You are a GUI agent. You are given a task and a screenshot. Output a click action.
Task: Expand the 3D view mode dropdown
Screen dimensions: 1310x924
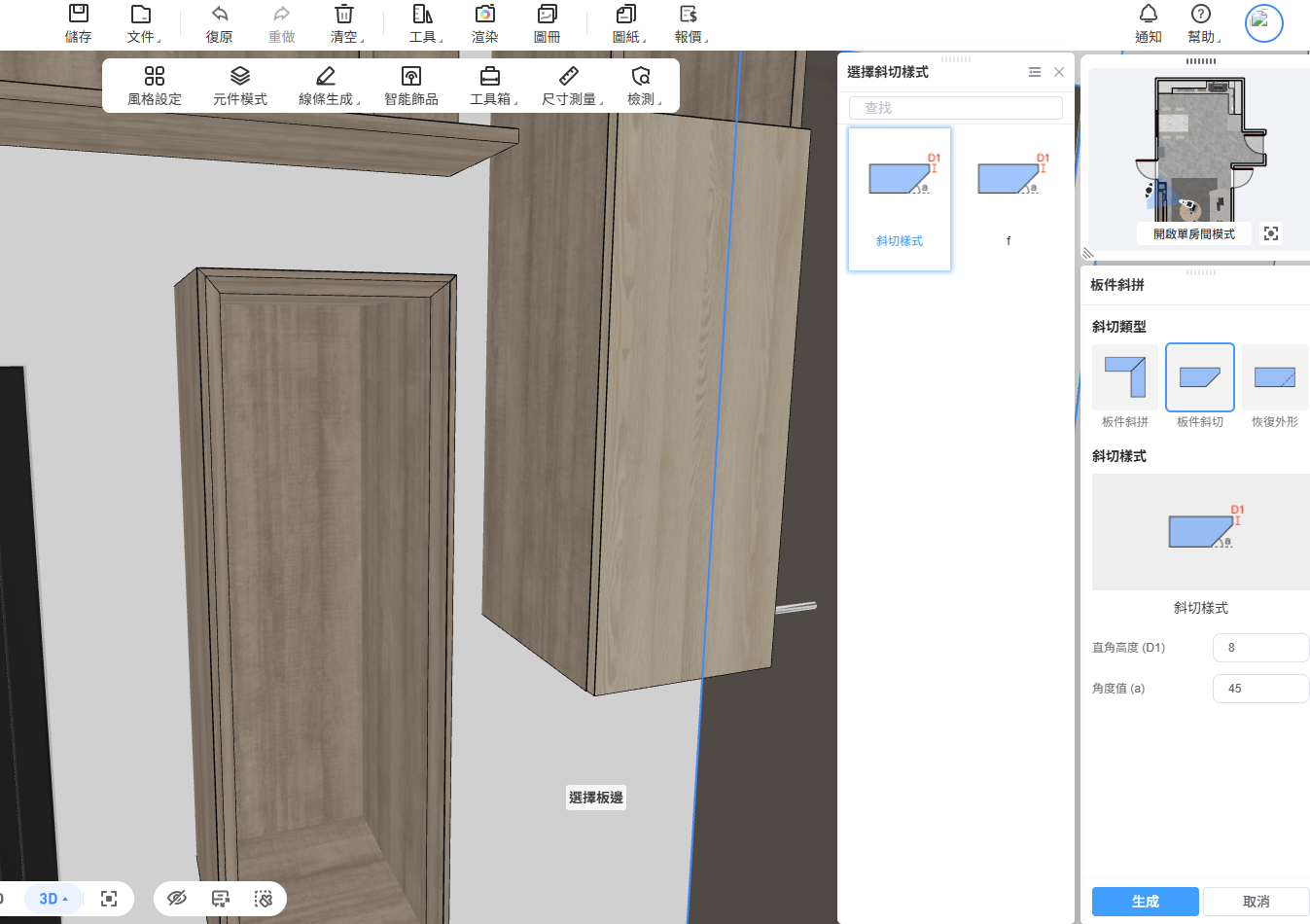[x=53, y=899]
